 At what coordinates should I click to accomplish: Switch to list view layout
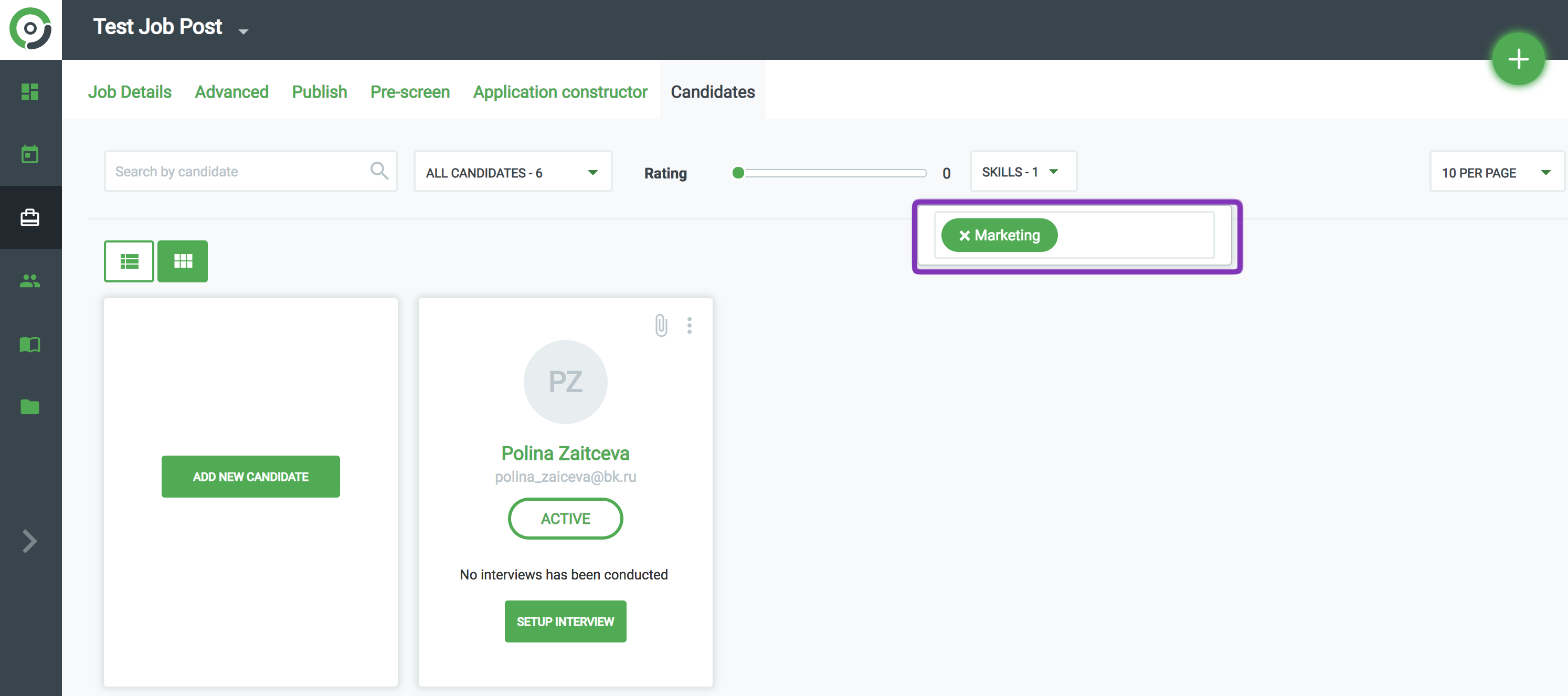[129, 261]
